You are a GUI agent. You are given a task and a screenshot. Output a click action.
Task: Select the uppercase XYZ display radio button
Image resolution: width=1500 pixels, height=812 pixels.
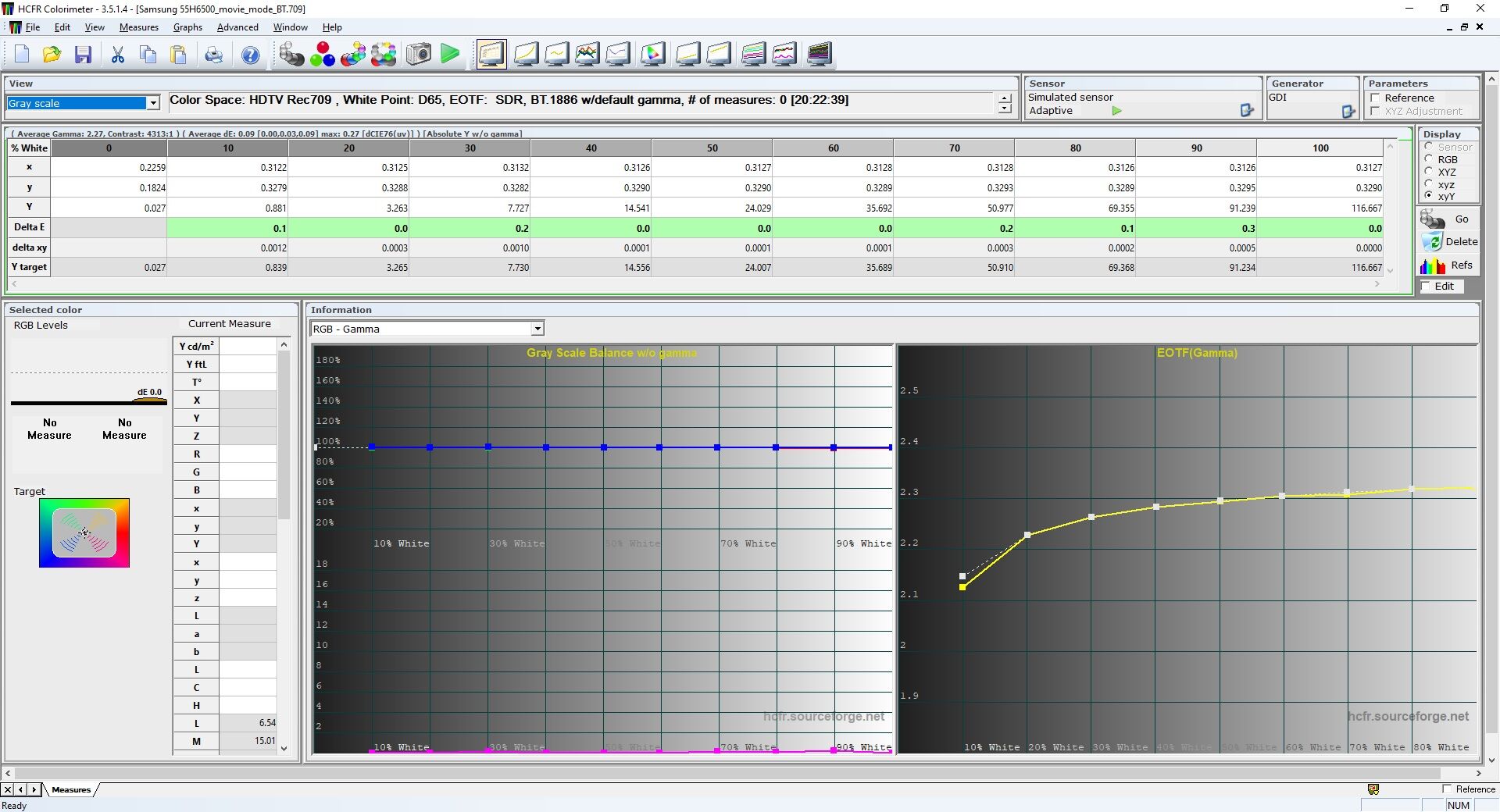click(1429, 172)
